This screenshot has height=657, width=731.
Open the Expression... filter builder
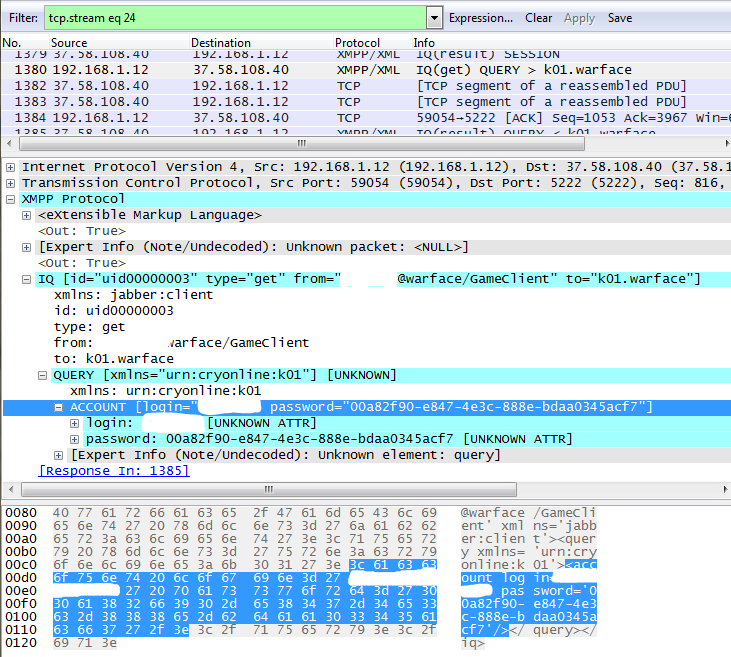pos(480,18)
